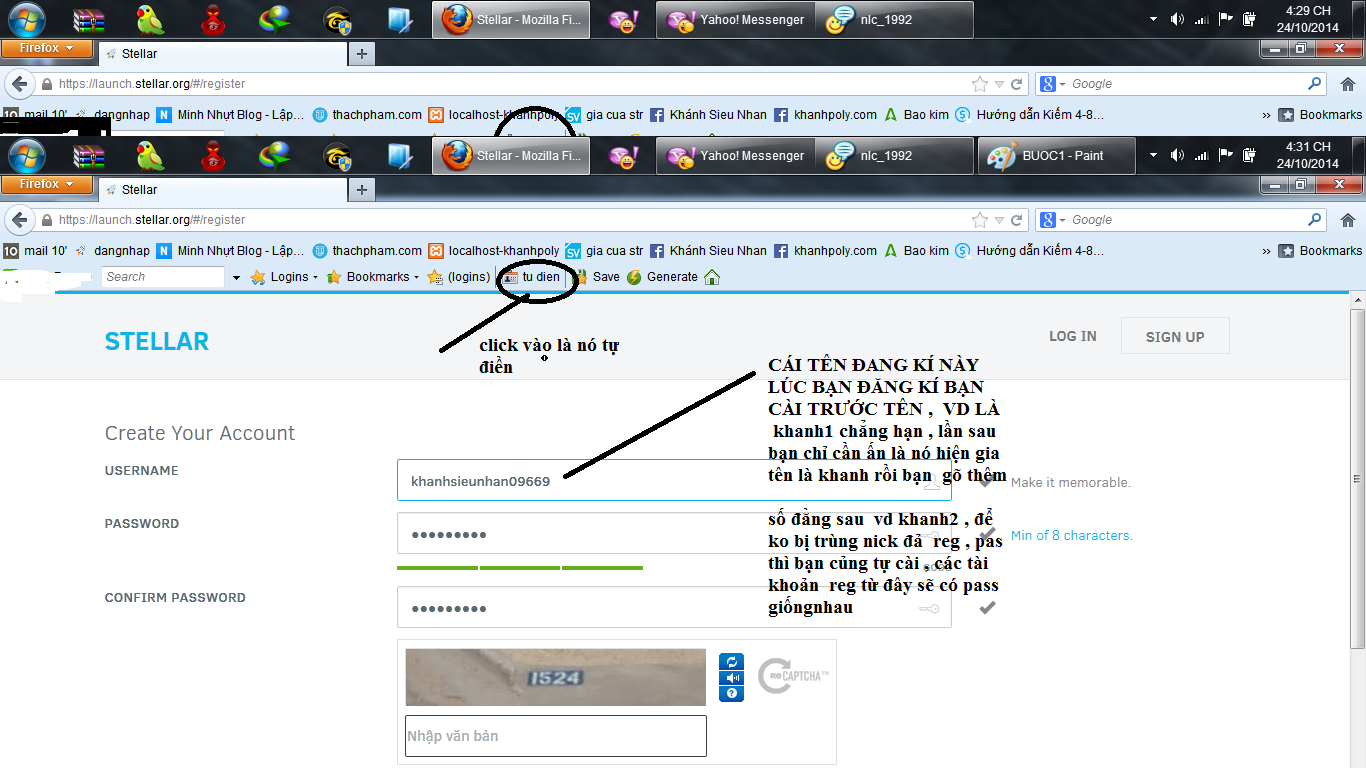Click the green parrot icon on the lower taskbar

pyautogui.click(x=151, y=156)
